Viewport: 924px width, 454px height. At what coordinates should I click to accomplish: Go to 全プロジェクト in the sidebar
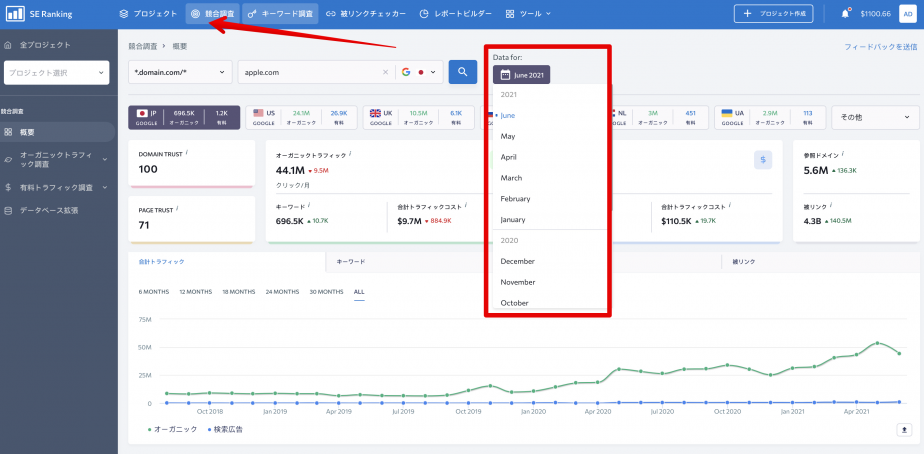[45, 45]
